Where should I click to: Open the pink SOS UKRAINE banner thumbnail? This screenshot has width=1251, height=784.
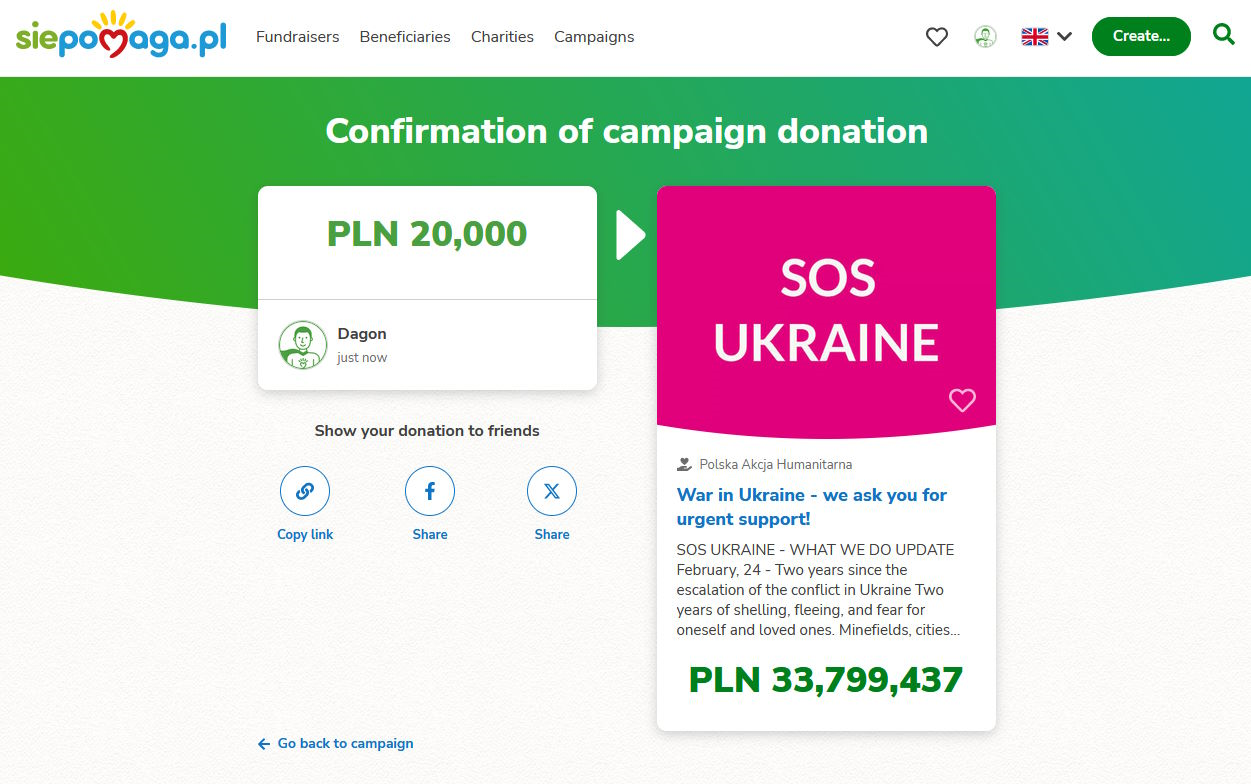point(826,311)
